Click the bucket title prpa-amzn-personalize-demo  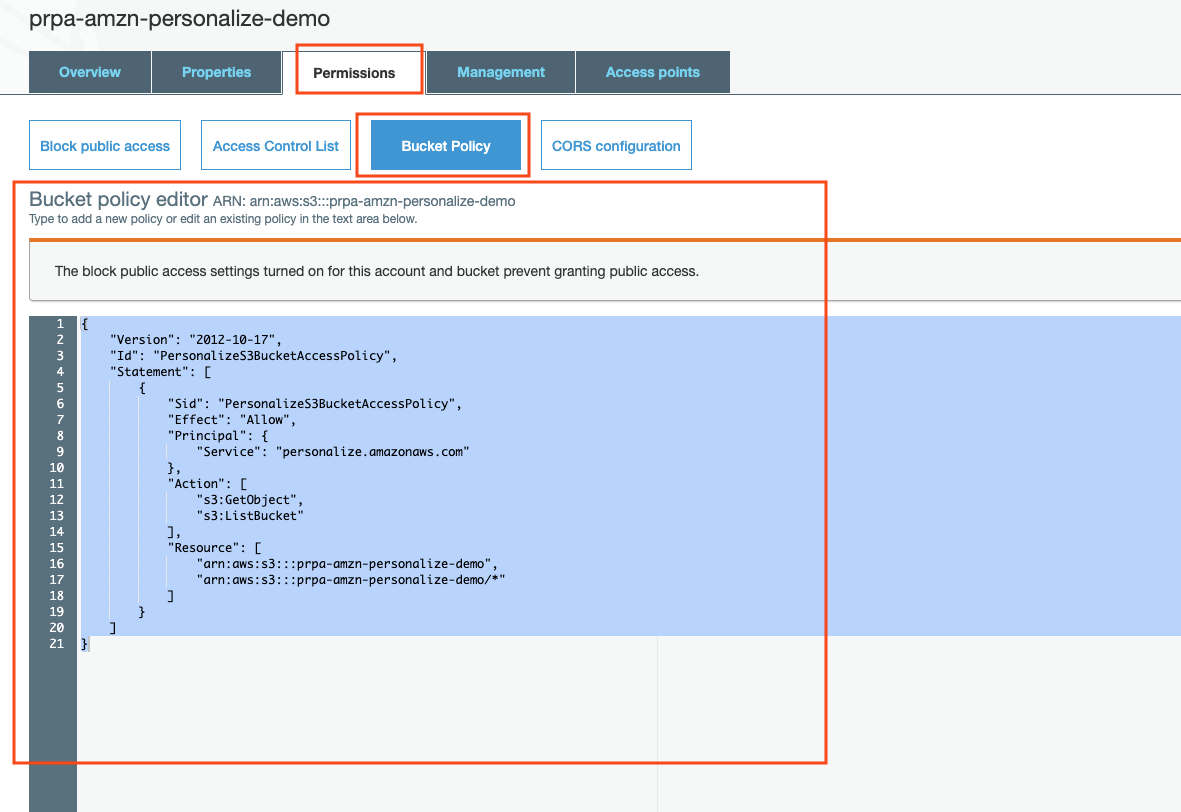pos(179,18)
